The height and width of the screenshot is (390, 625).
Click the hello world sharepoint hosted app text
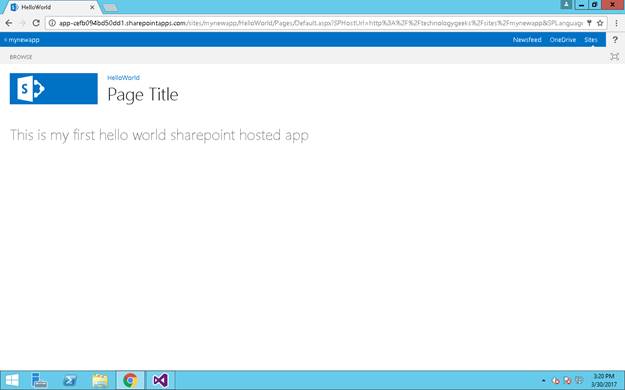pos(159,135)
